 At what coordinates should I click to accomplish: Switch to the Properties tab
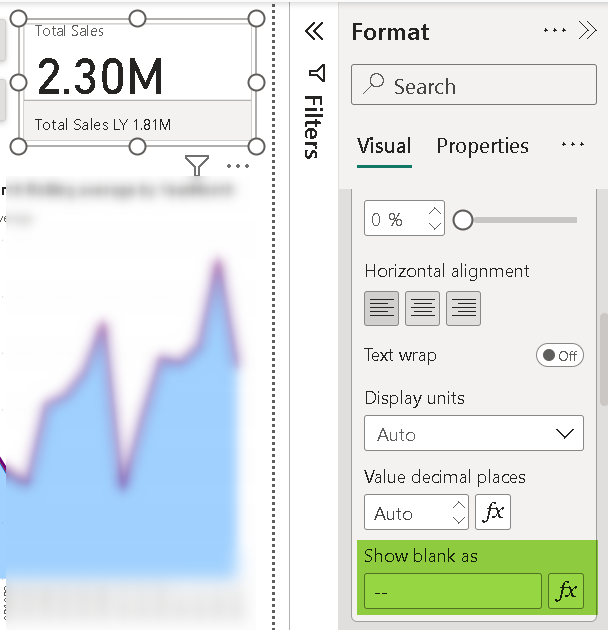pyautogui.click(x=482, y=146)
